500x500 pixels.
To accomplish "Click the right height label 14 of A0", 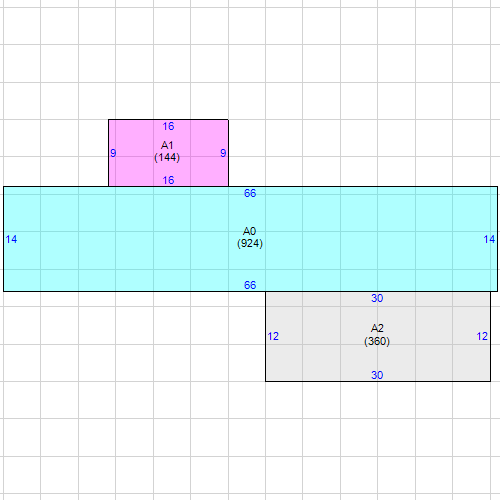I will [x=489, y=239].
